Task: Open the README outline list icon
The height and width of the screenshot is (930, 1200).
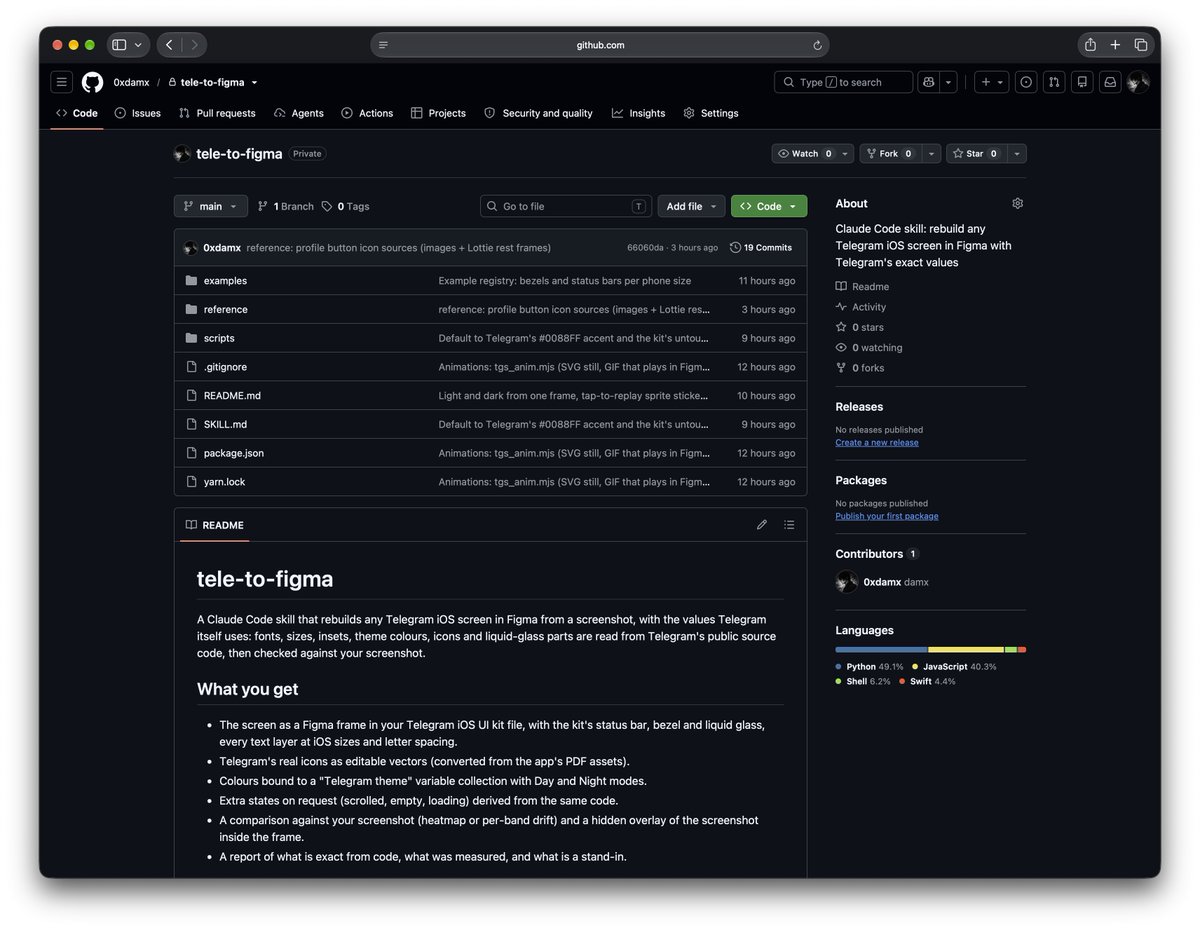Action: tap(789, 525)
